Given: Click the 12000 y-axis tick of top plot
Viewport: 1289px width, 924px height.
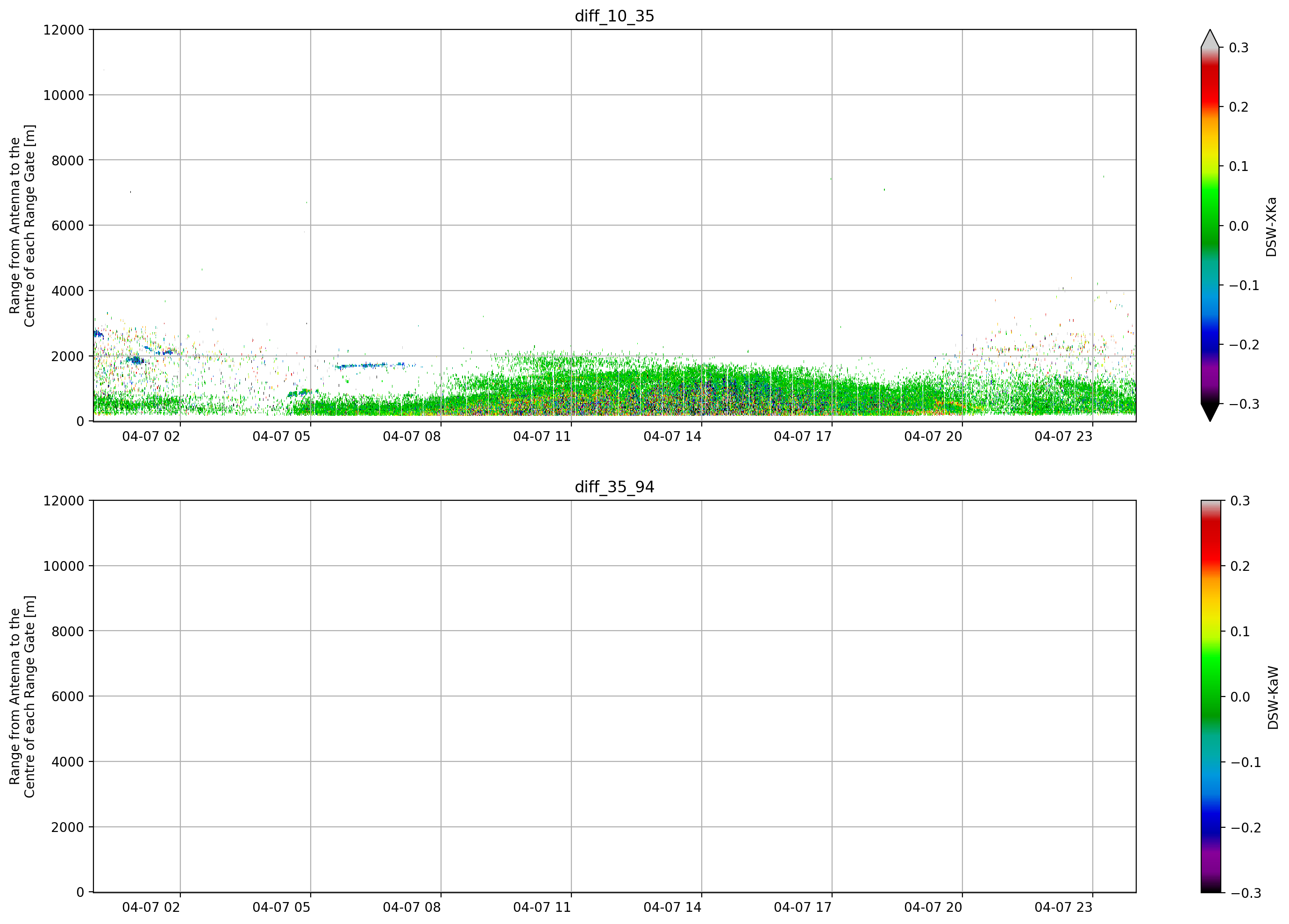Looking at the screenshot, I should coord(64,29).
